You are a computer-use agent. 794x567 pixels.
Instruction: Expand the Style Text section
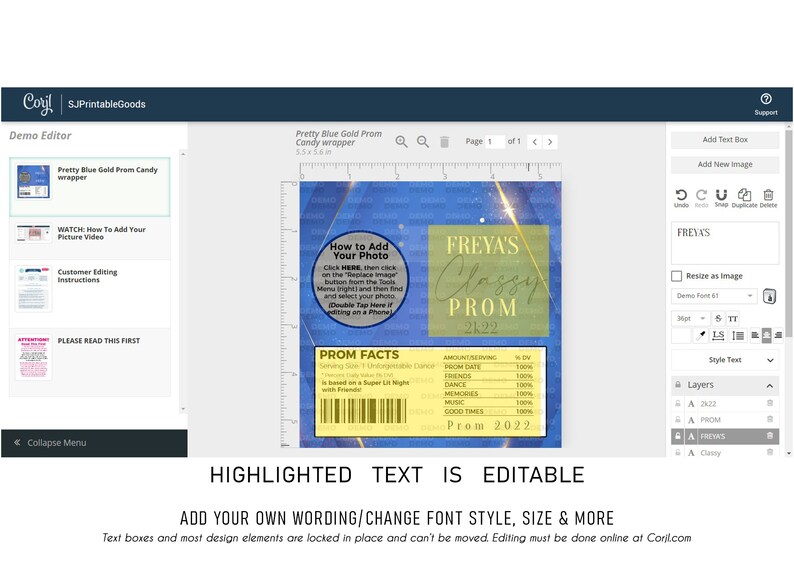pos(725,360)
